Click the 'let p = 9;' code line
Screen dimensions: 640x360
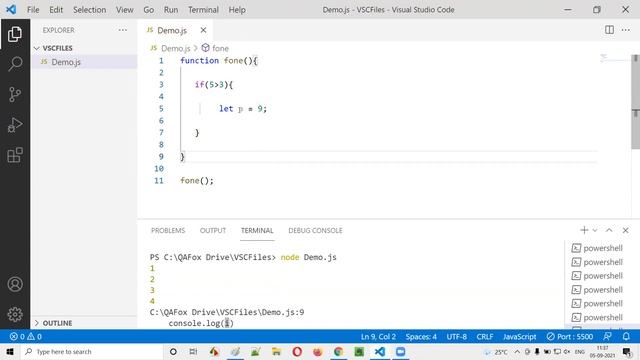click(242, 109)
